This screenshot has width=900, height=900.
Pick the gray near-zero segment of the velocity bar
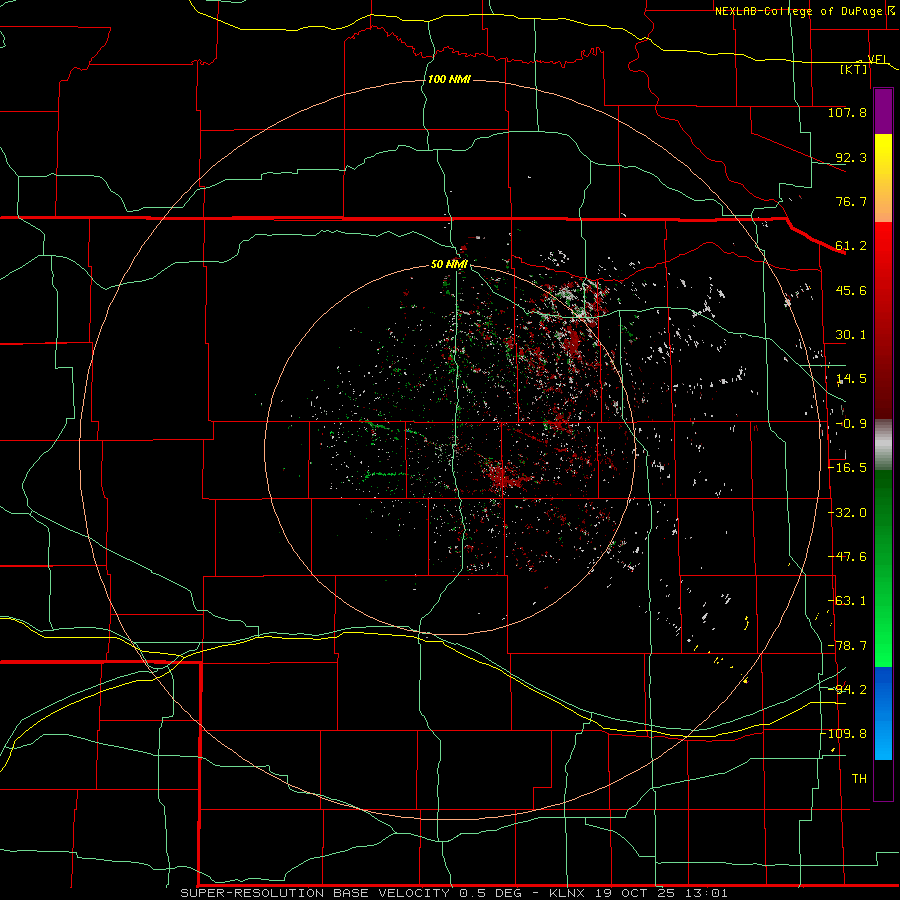883,444
